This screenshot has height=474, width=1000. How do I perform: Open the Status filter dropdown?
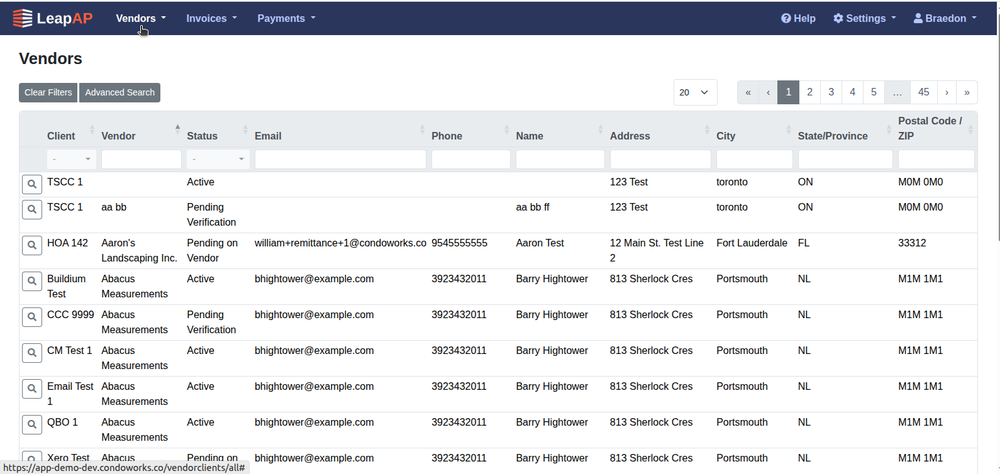218,159
